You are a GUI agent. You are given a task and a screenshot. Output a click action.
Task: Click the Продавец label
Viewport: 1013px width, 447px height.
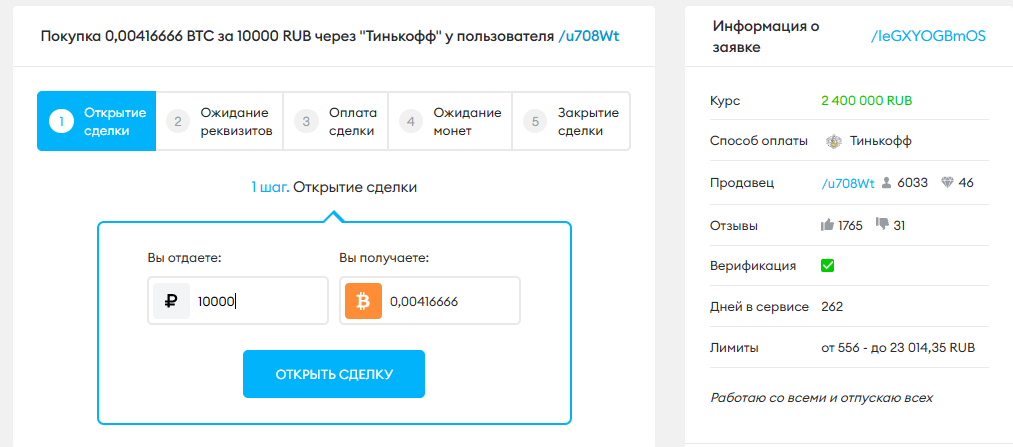742,183
